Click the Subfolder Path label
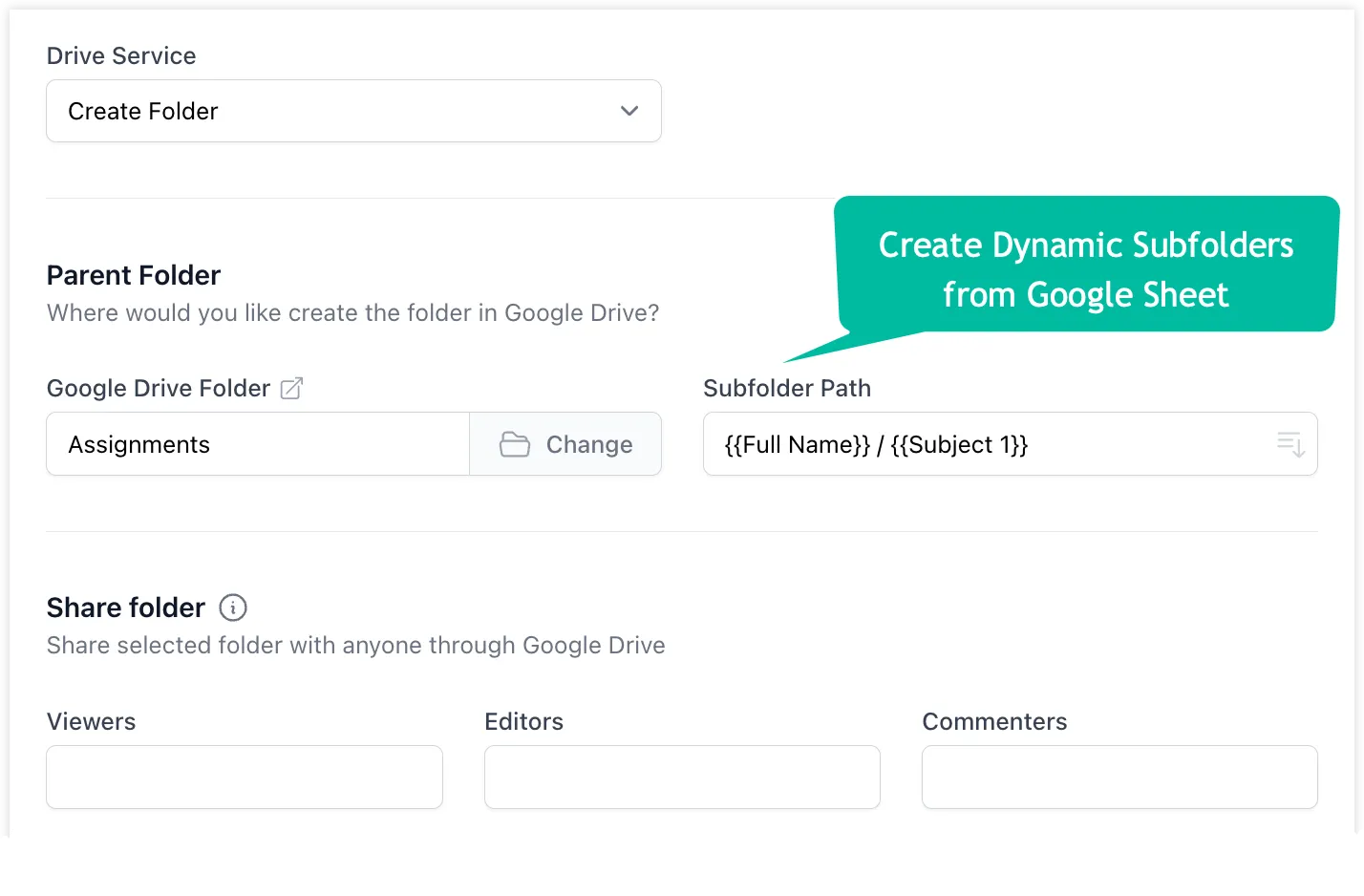The width and height of the screenshot is (1364, 896). 787,389
